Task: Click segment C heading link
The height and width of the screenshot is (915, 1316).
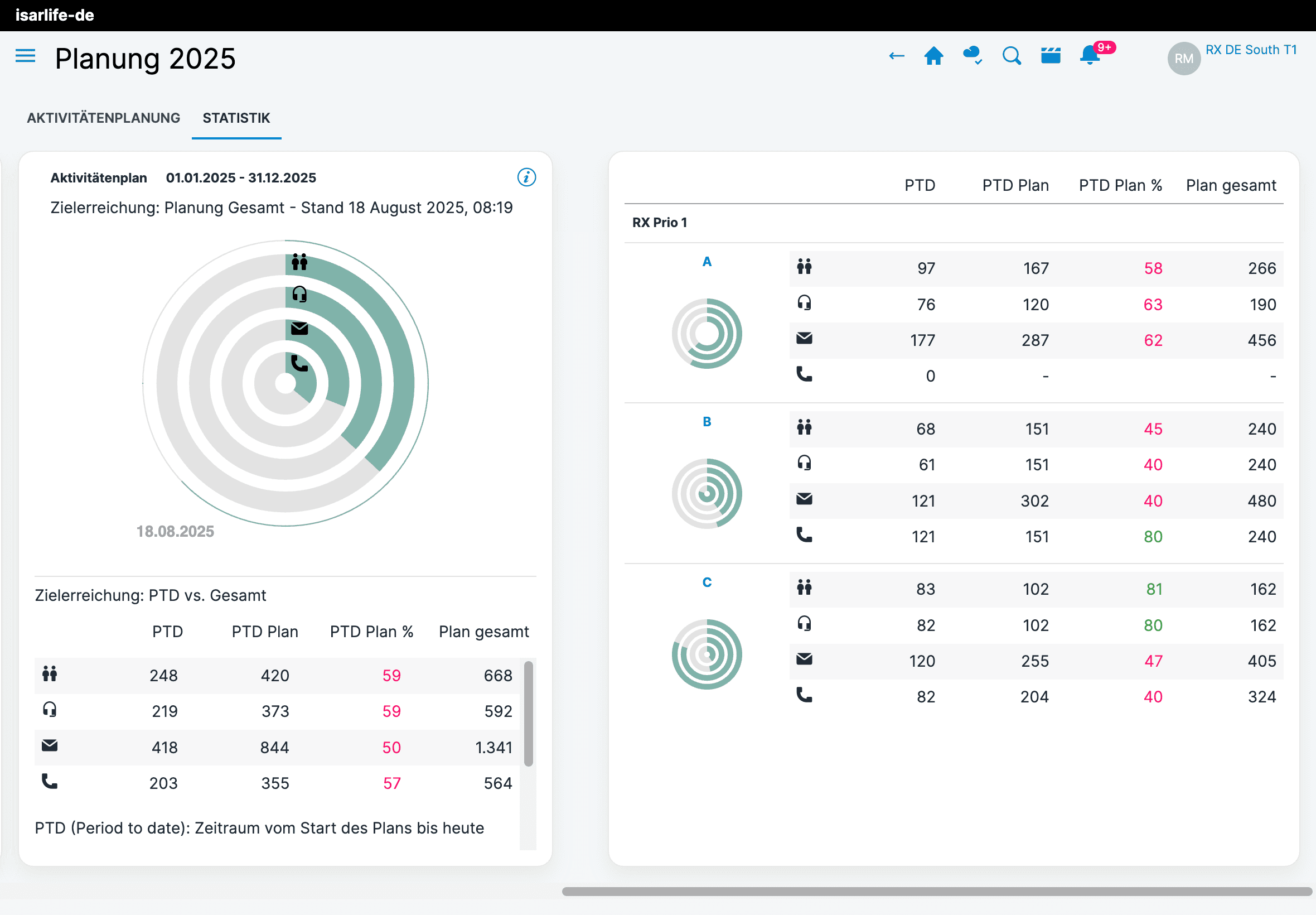Action: coord(707,582)
